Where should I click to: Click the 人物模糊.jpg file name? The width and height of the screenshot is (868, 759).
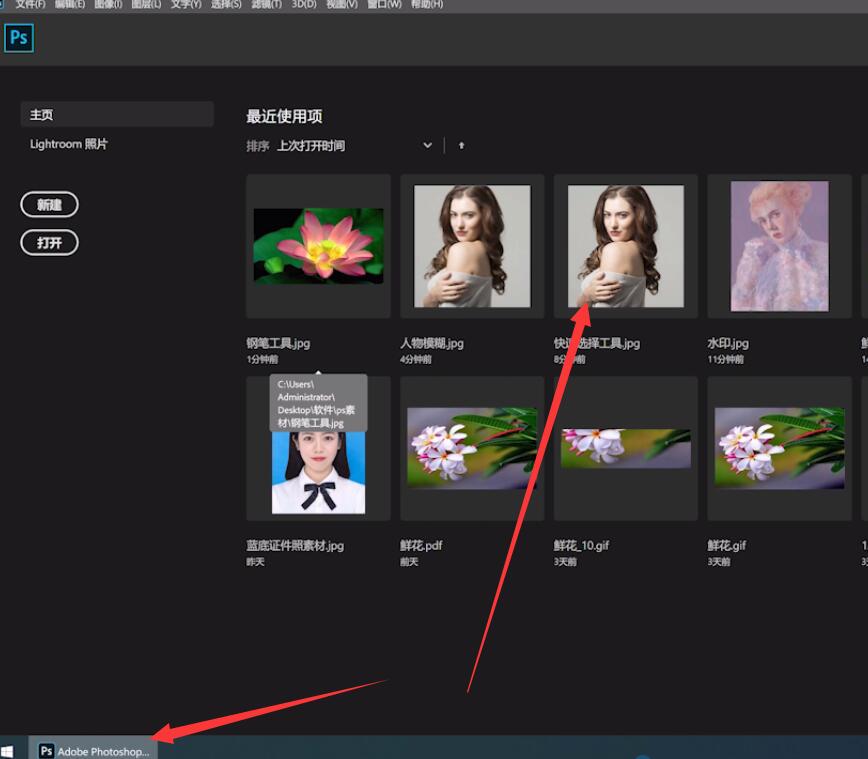[x=432, y=343]
